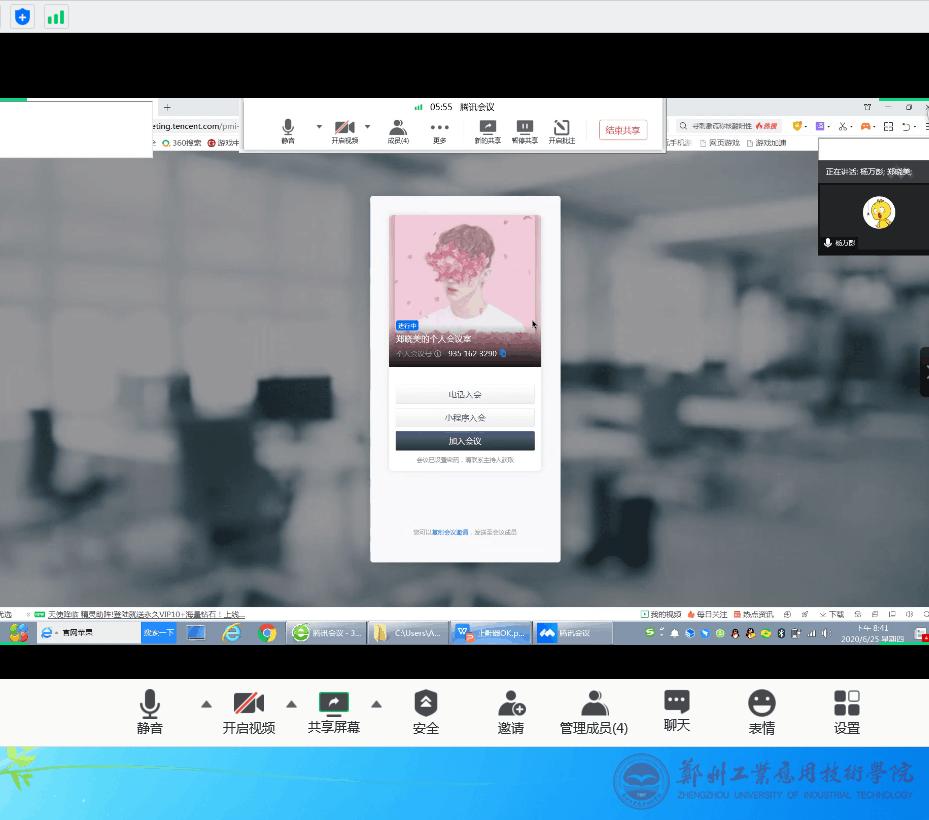Open the 表情 emoji reactions
This screenshot has height=820, width=929.
pos(762,711)
